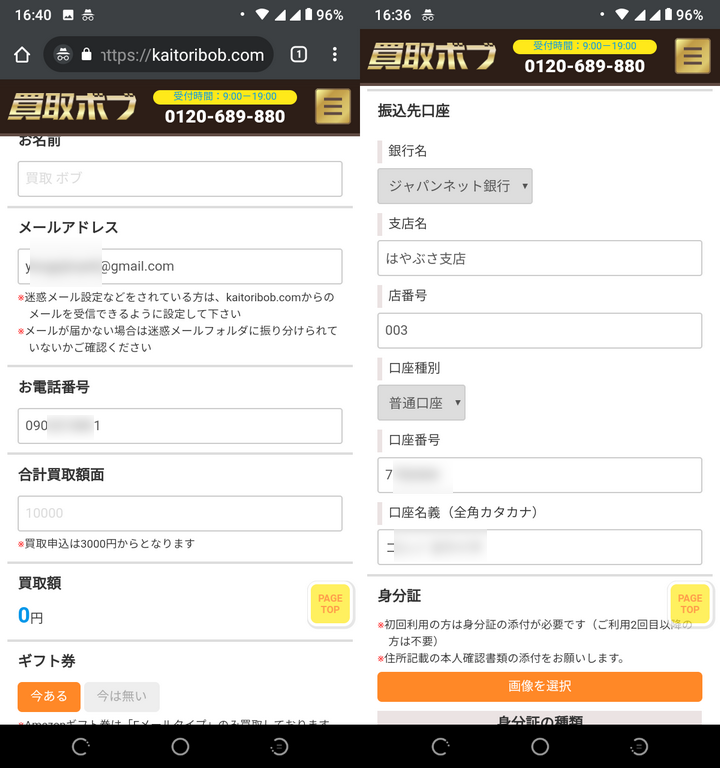Screen dimensions: 720x768
Task: Open the 銀行名 ジャパンネット銀行 dropdown
Action: click(455, 186)
